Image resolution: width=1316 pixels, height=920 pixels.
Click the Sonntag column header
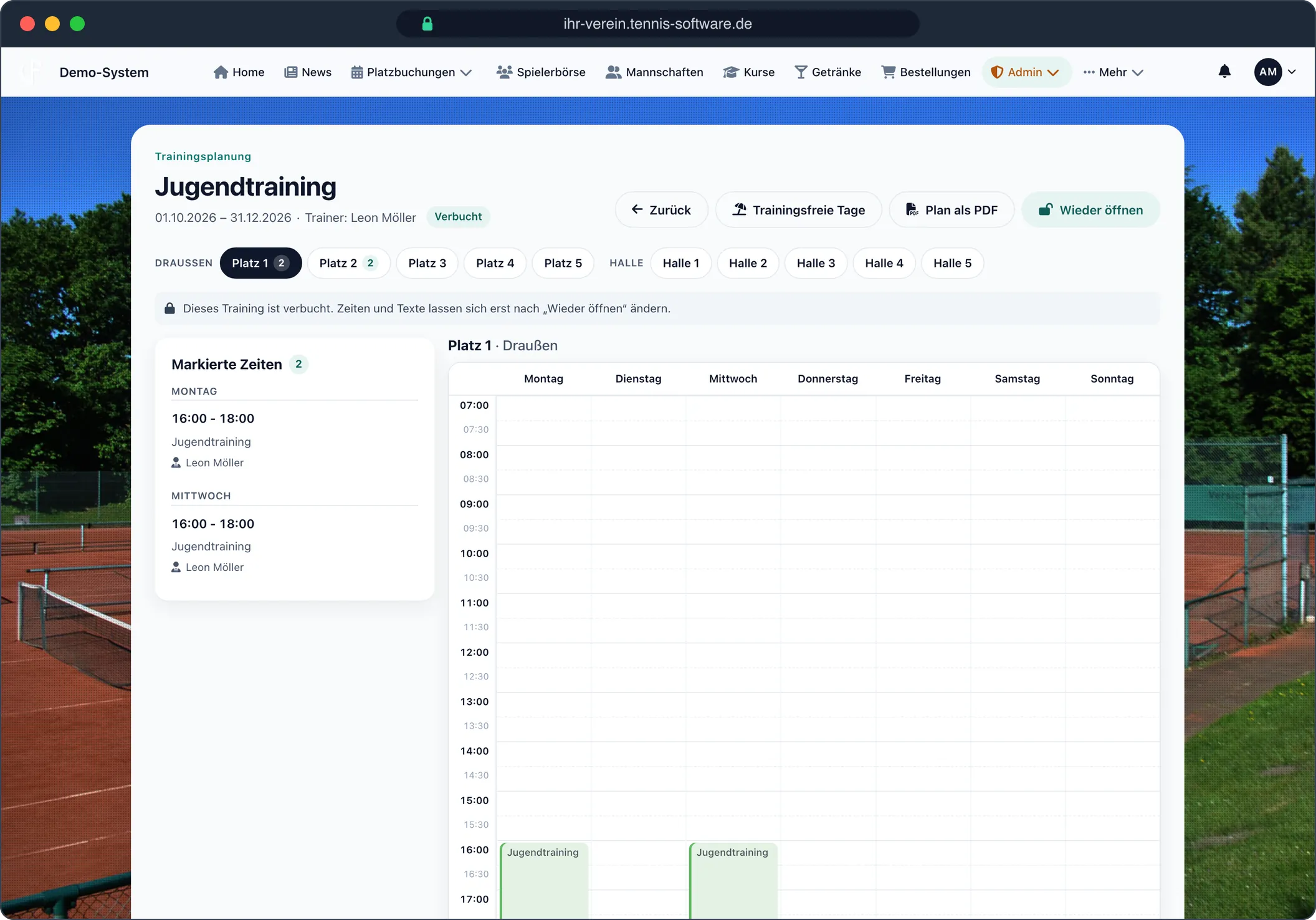[x=1112, y=379]
